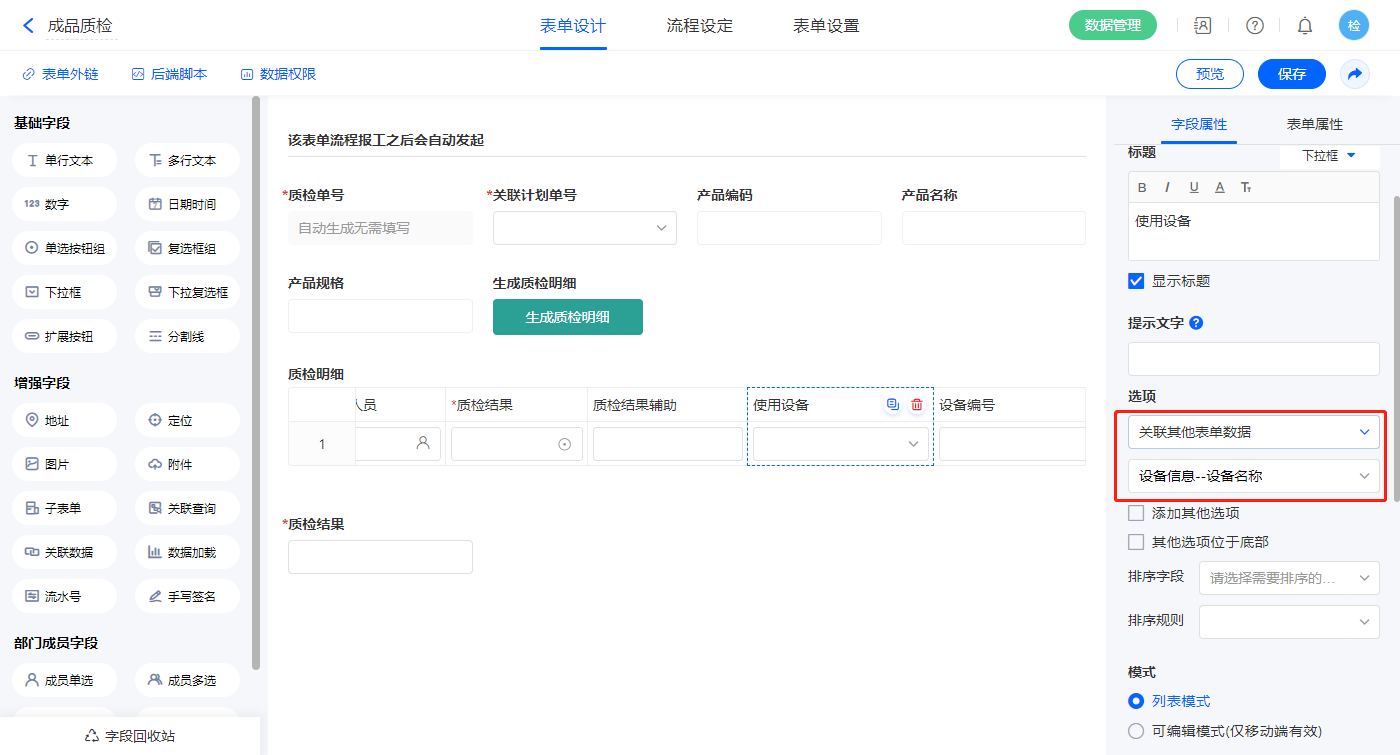Select the 可编辑模式 radio button
The height and width of the screenshot is (755, 1400).
click(x=1136, y=731)
